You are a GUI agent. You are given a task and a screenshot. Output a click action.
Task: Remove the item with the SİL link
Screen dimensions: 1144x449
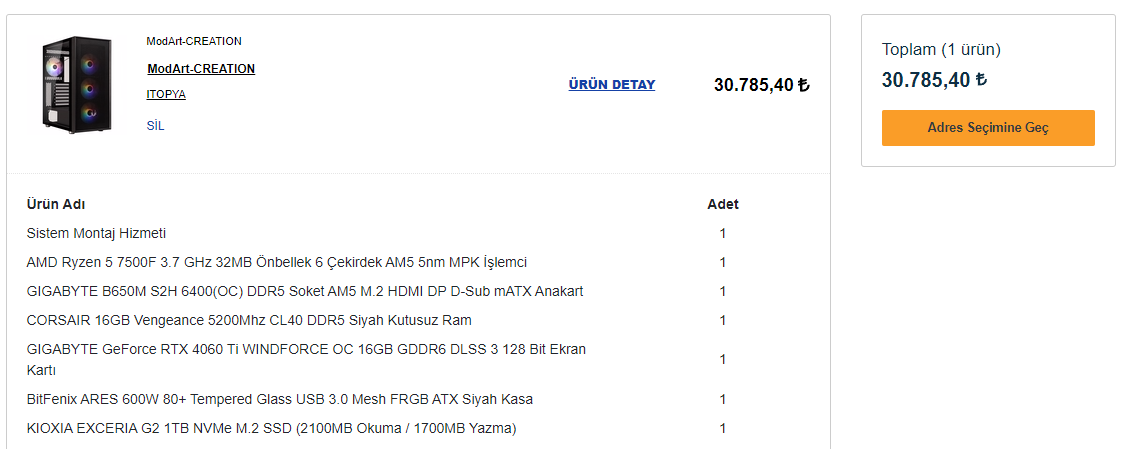coord(155,126)
